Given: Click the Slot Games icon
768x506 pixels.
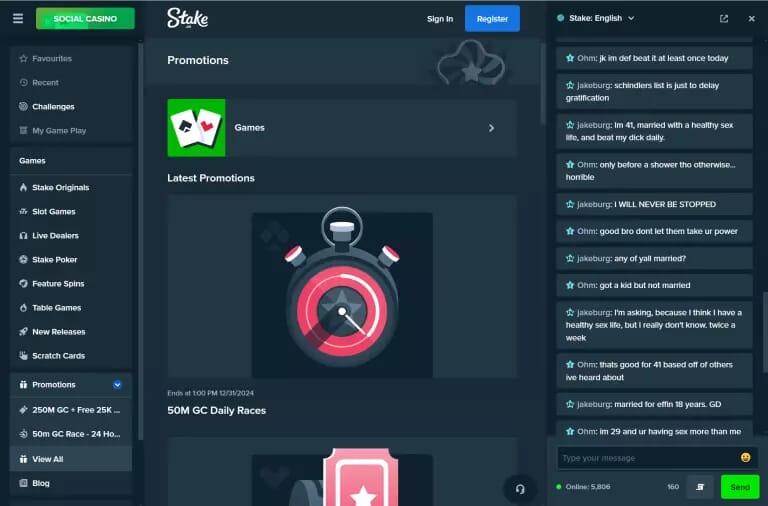Looking at the screenshot, I should (x=23, y=211).
